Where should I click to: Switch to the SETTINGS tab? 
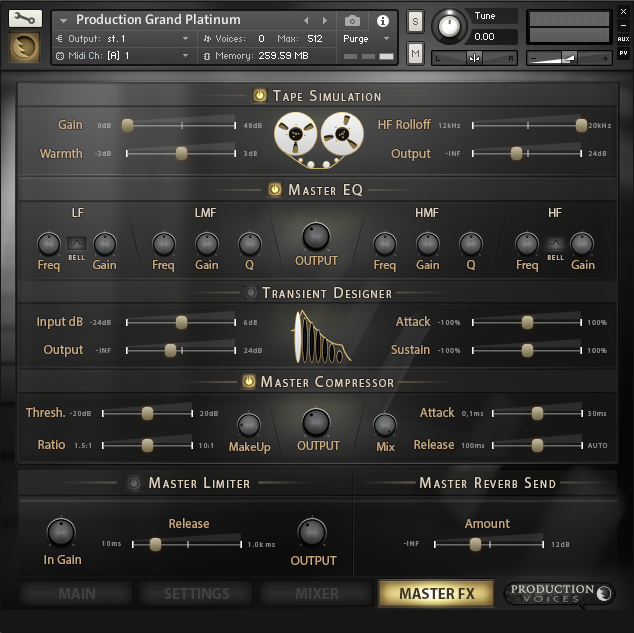(x=197, y=593)
